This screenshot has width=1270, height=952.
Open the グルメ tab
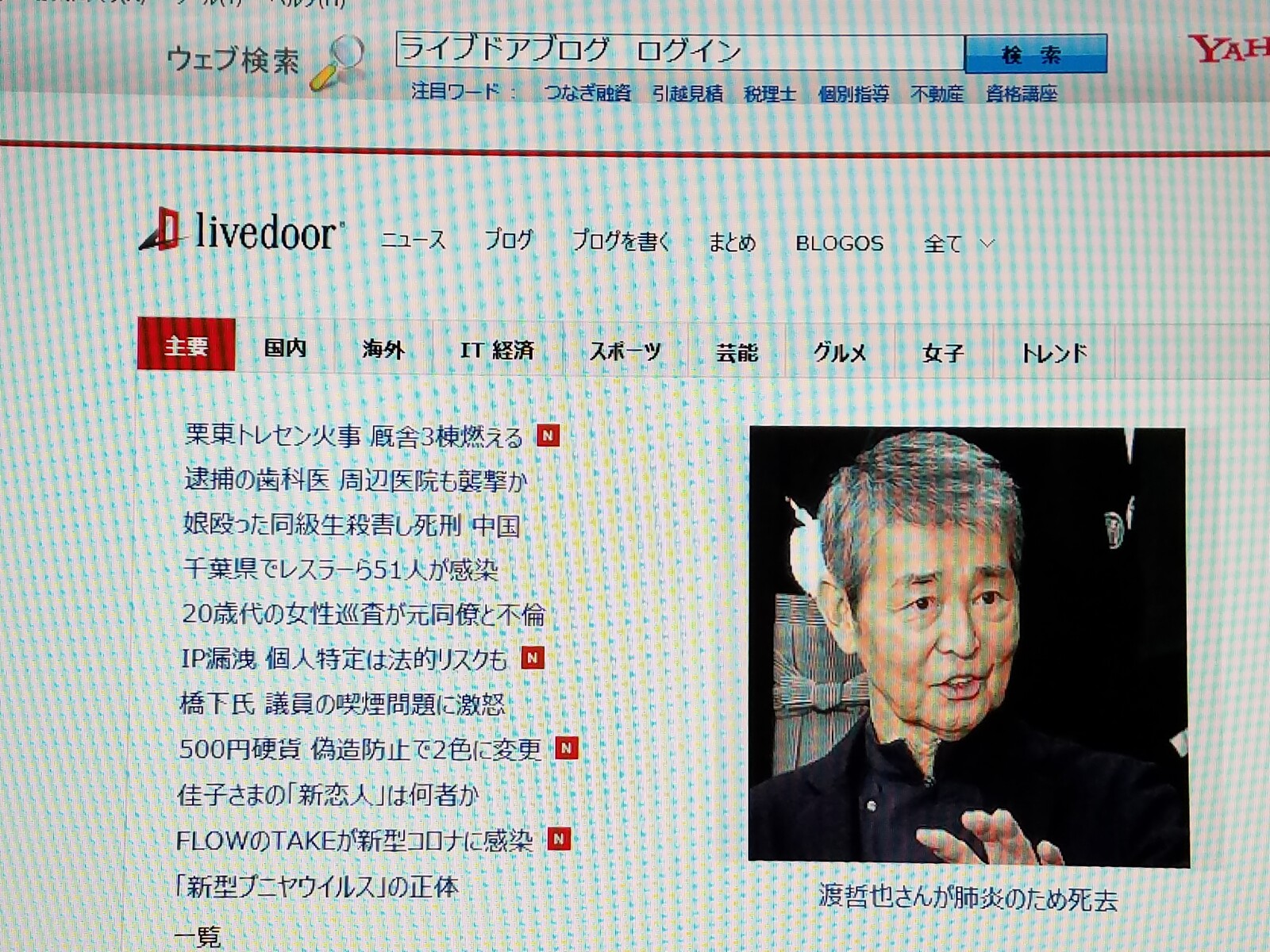tap(840, 352)
